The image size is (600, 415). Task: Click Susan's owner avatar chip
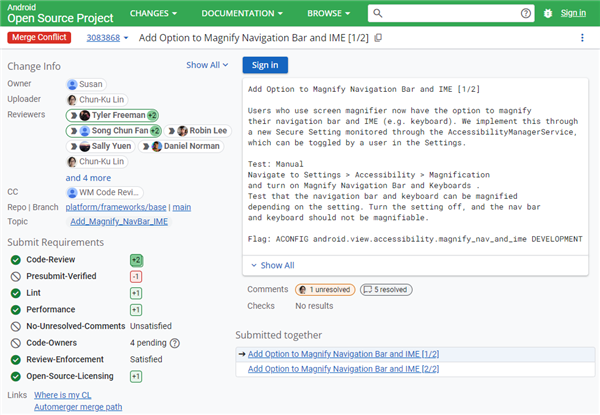click(x=85, y=84)
